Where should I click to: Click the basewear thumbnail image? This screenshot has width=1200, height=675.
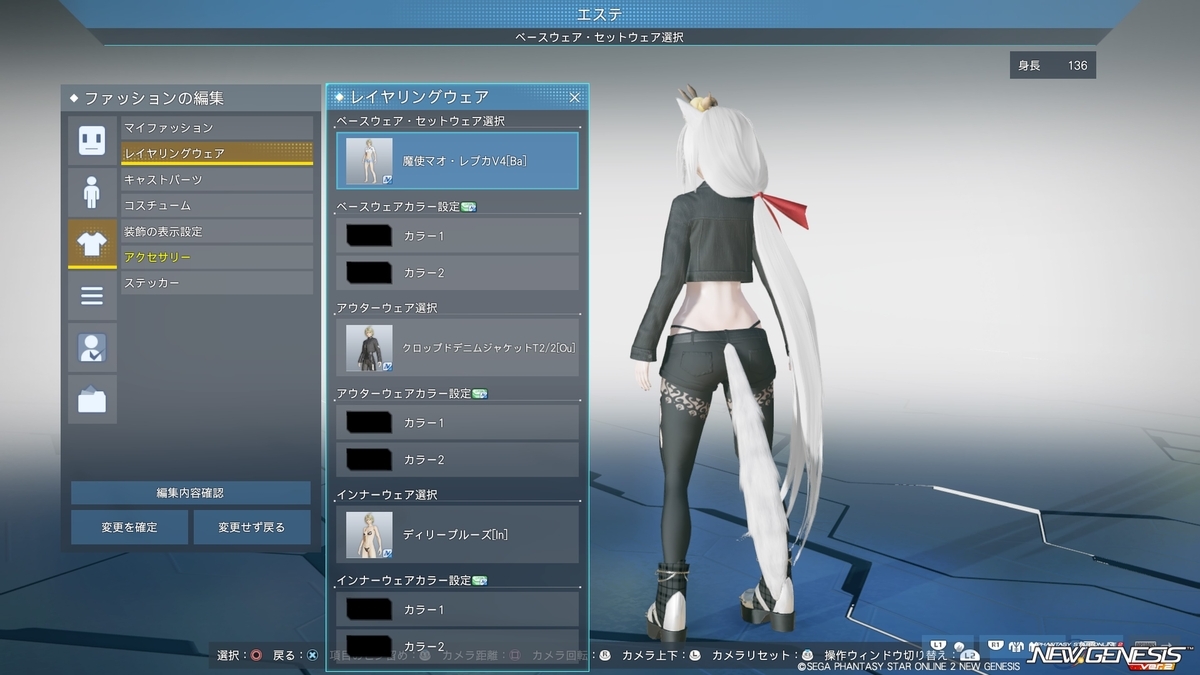click(x=369, y=161)
